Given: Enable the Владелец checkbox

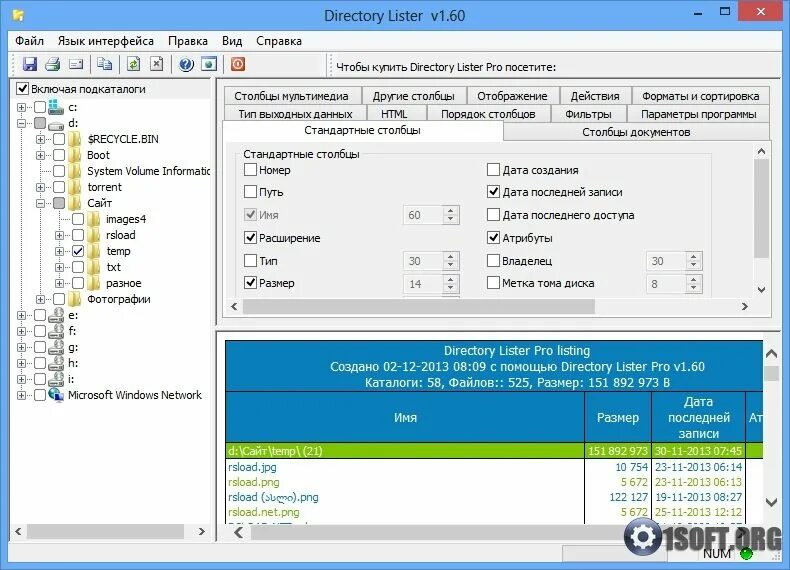Looking at the screenshot, I should (x=493, y=261).
